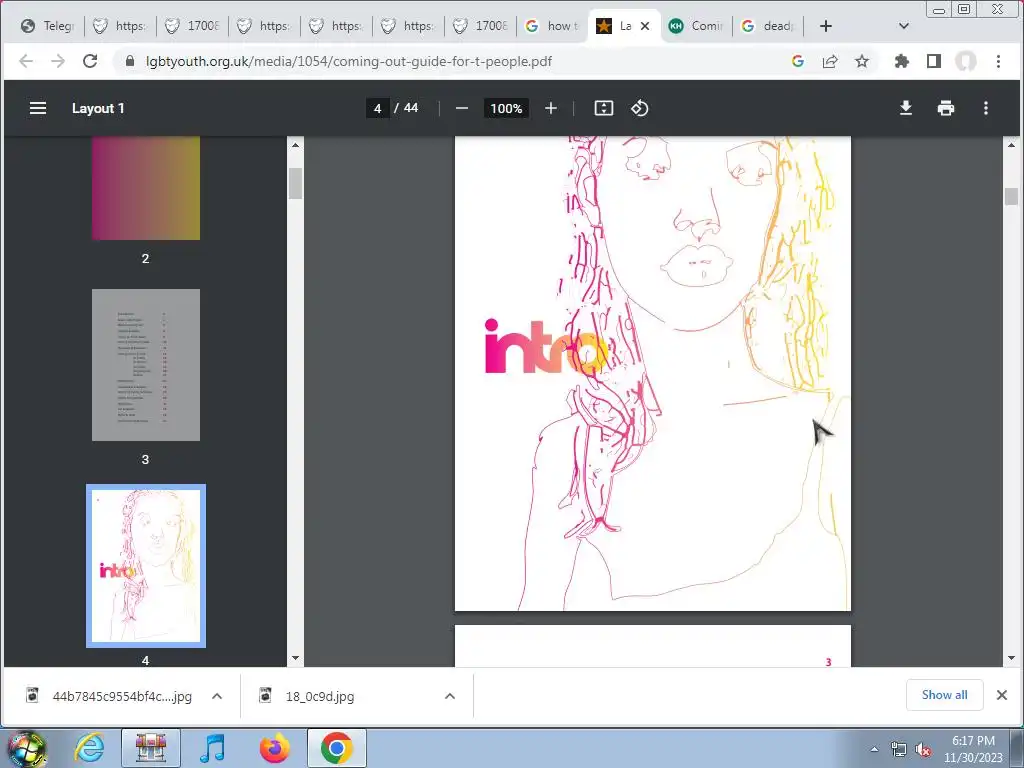Reload the current page
The height and width of the screenshot is (768, 1024).
[90, 61]
